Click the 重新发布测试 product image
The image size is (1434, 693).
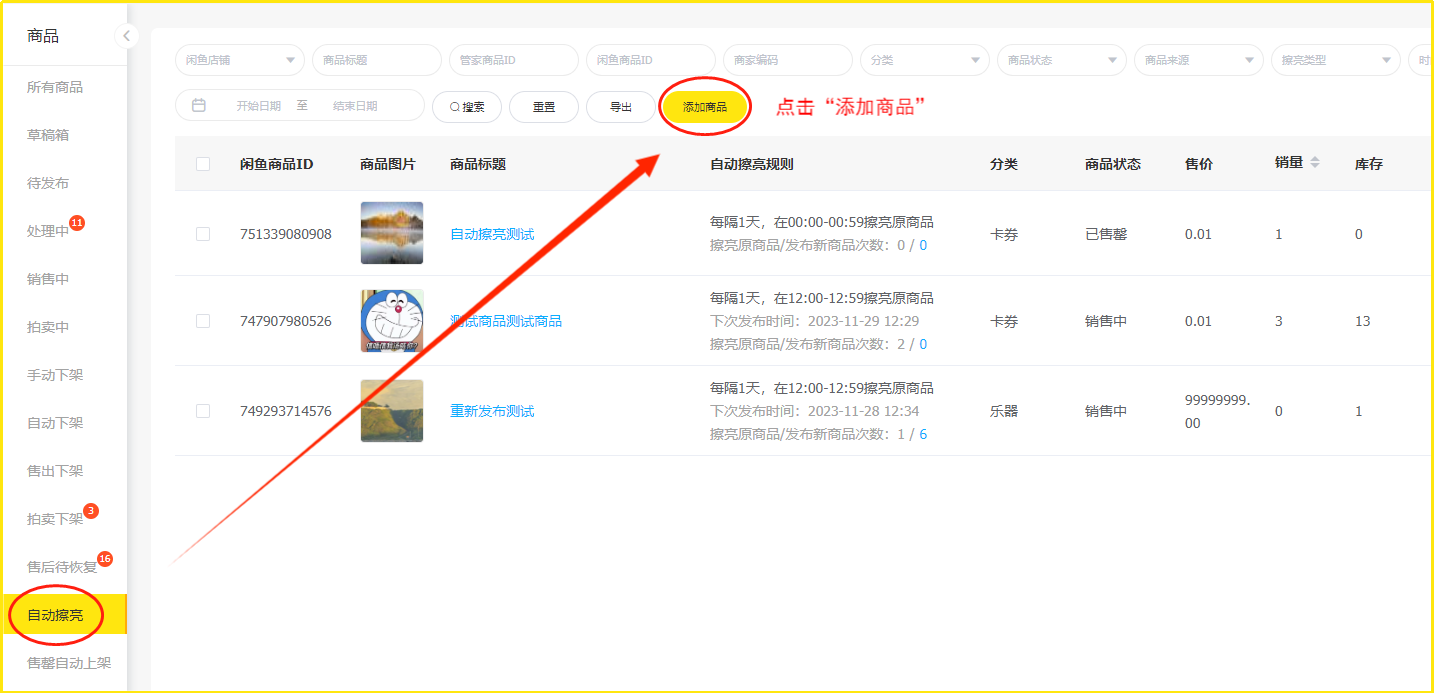click(391, 411)
